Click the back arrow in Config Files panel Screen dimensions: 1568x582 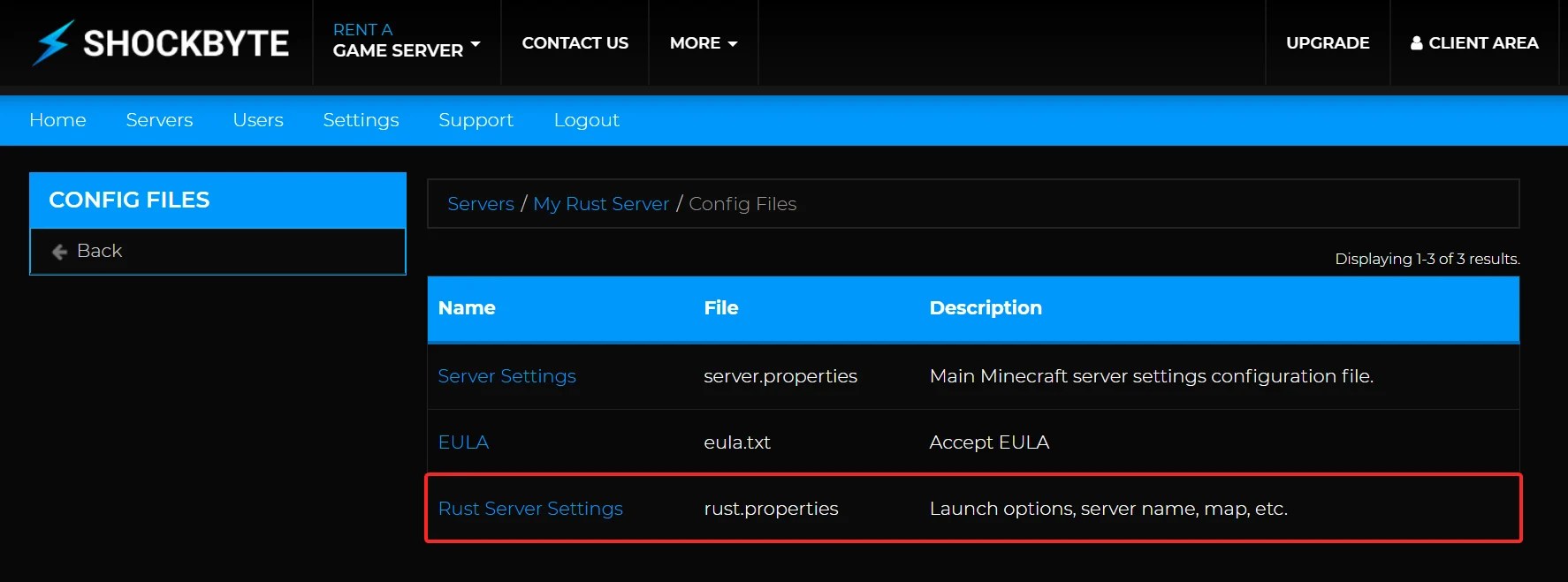click(58, 251)
